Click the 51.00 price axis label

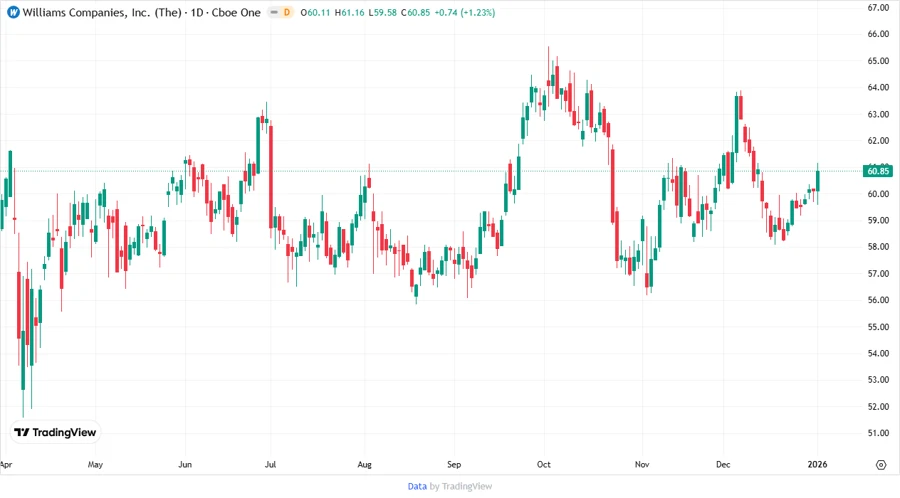pyautogui.click(x=878, y=433)
